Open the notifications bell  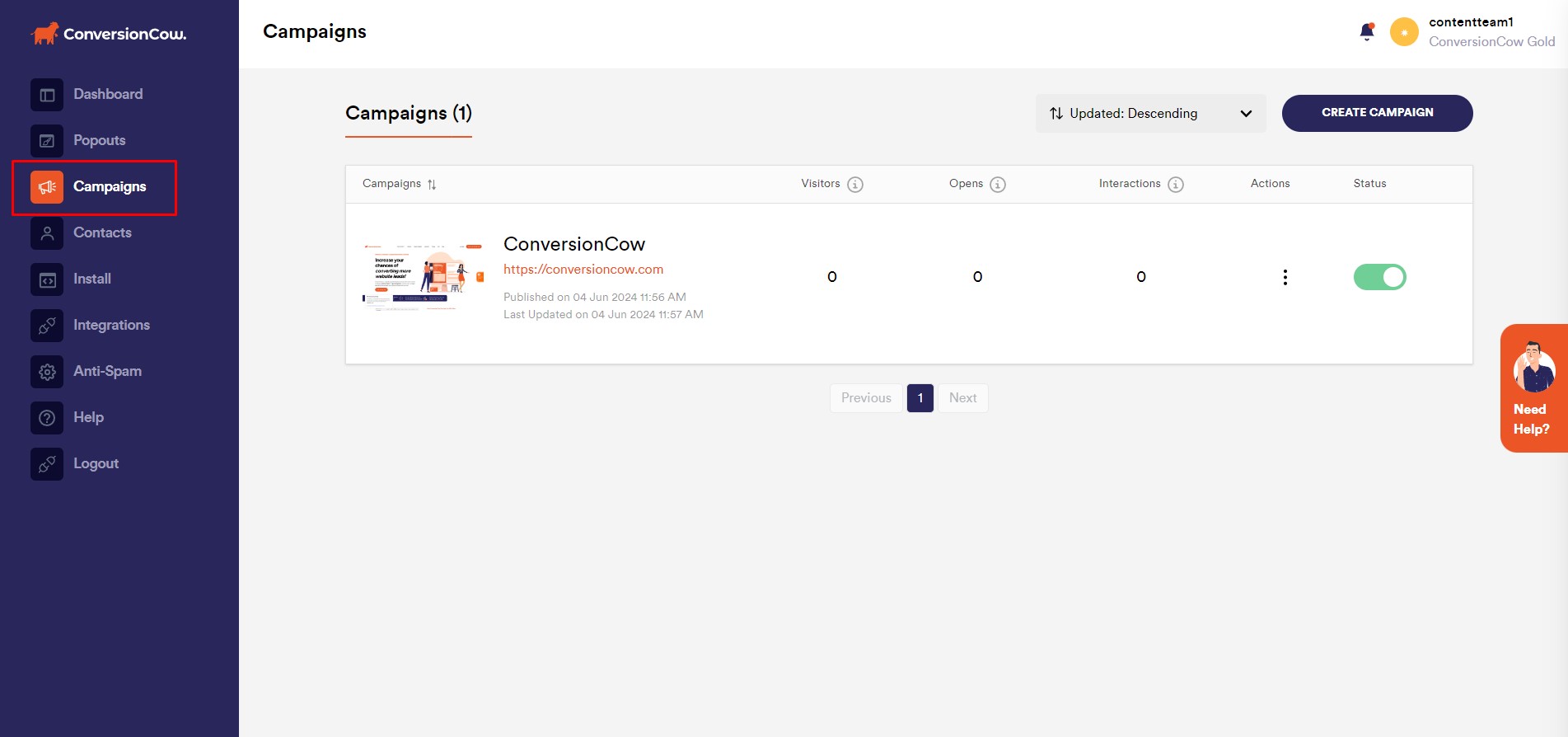click(1367, 32)
